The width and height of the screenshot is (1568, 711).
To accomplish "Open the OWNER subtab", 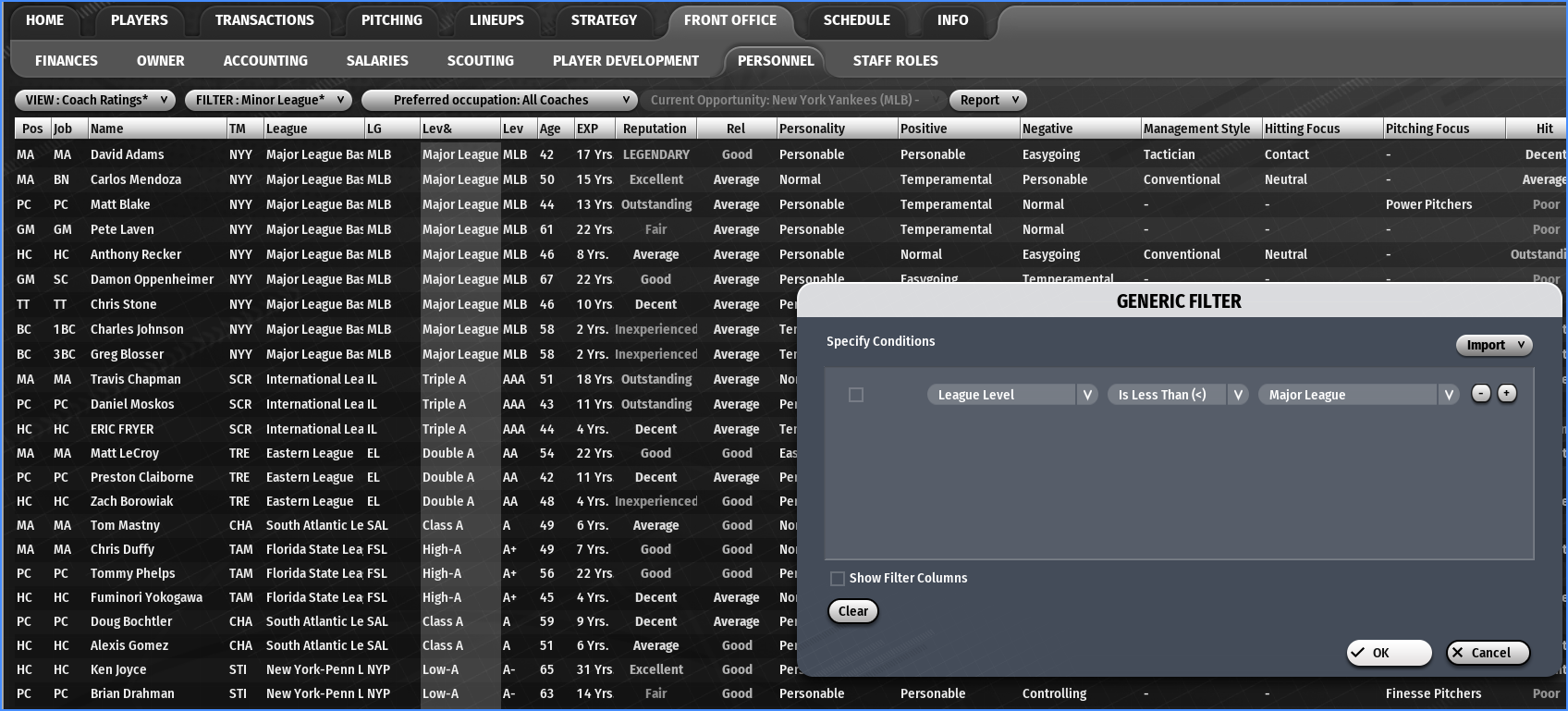I will (161, 61).
